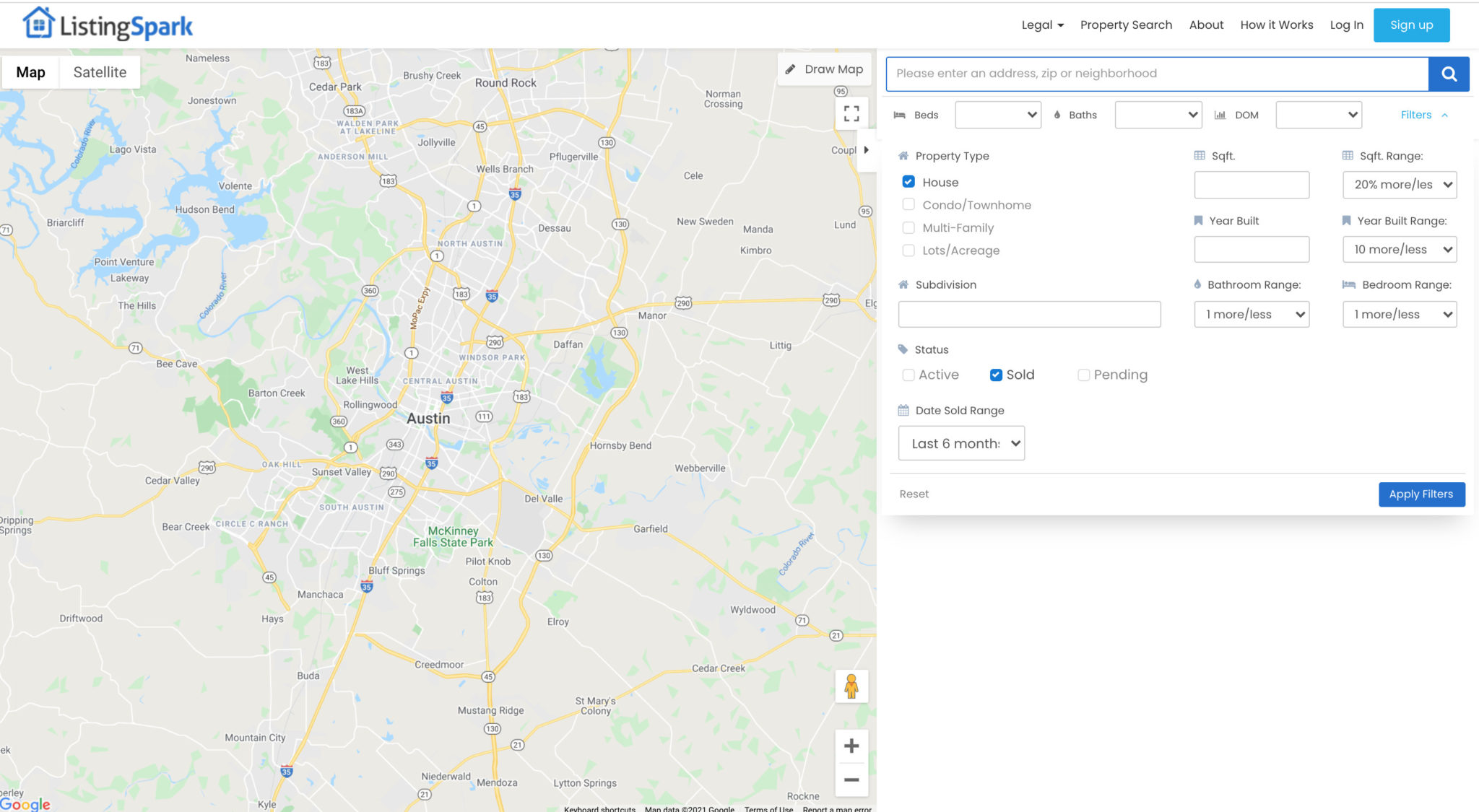The image size is (1479, 812).
Task: Uncheck the Sold status filter
Action: pos(996,375)
